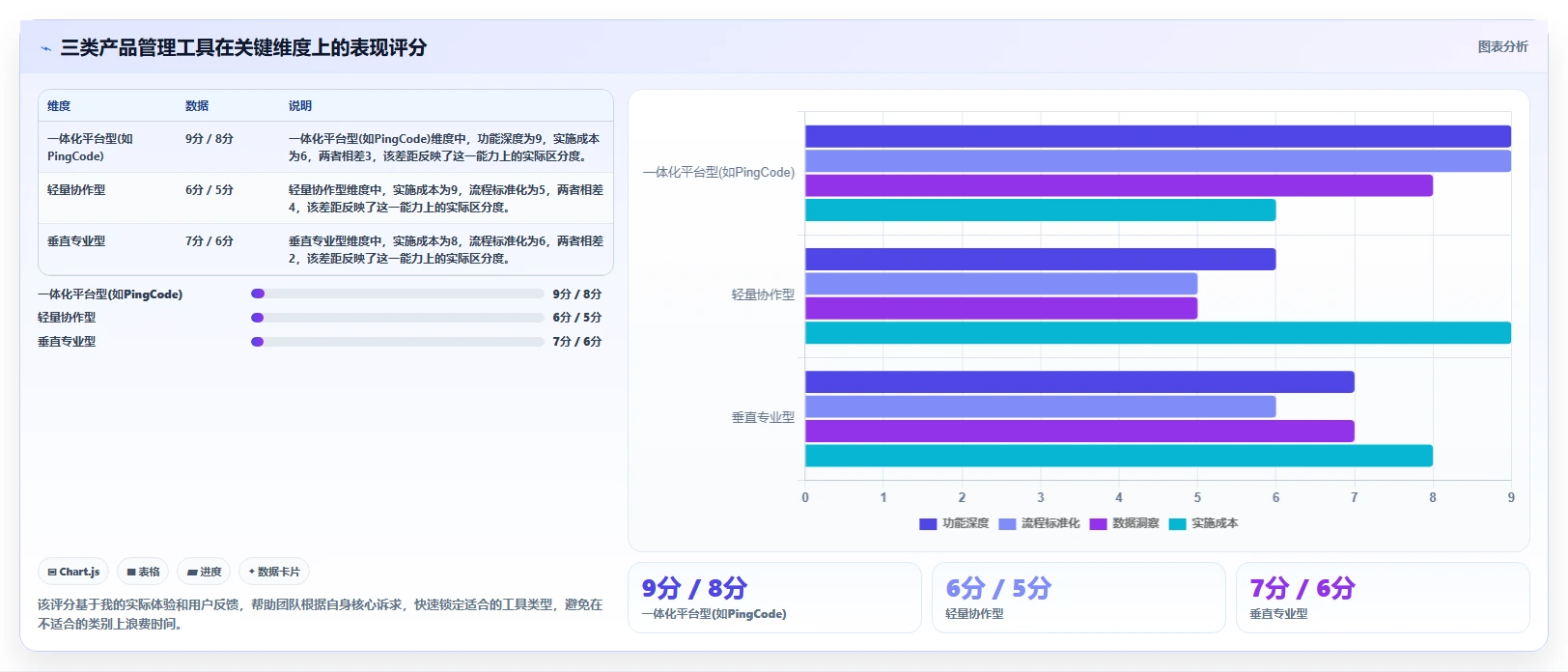Click 垂直专业型 功能深度 bar

1079,381
